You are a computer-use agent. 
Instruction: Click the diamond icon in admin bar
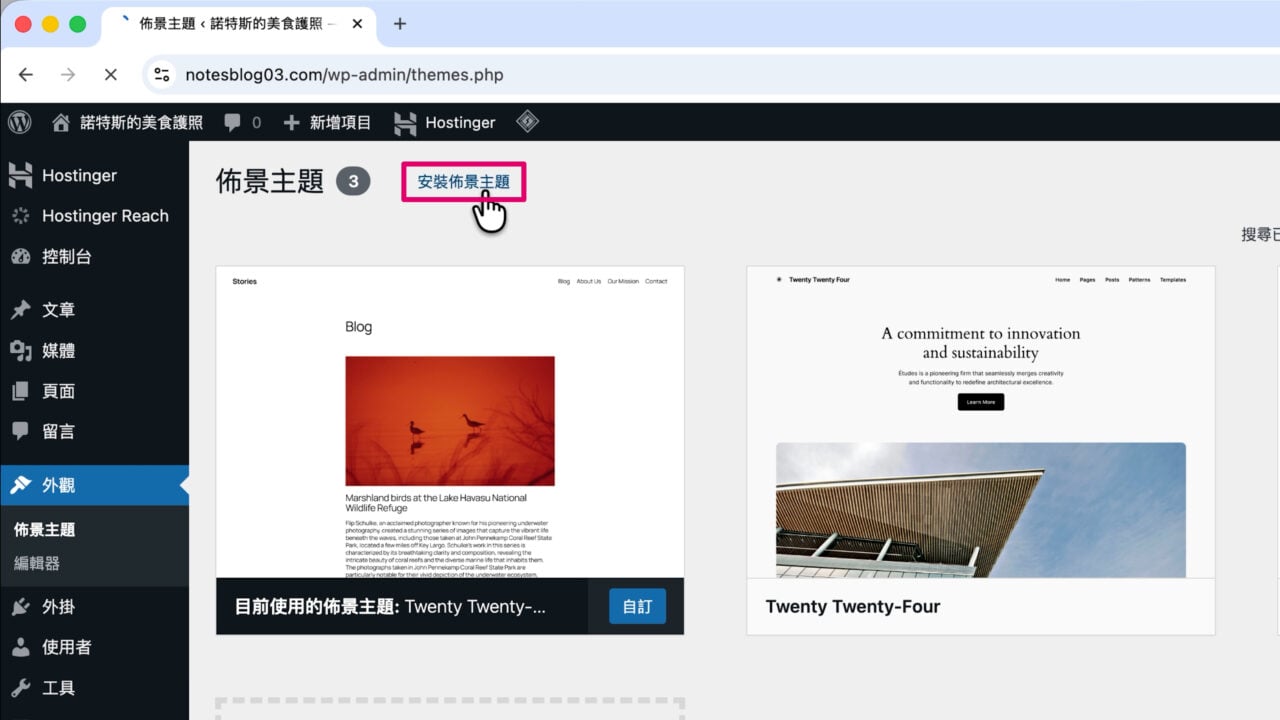[527, 122]
